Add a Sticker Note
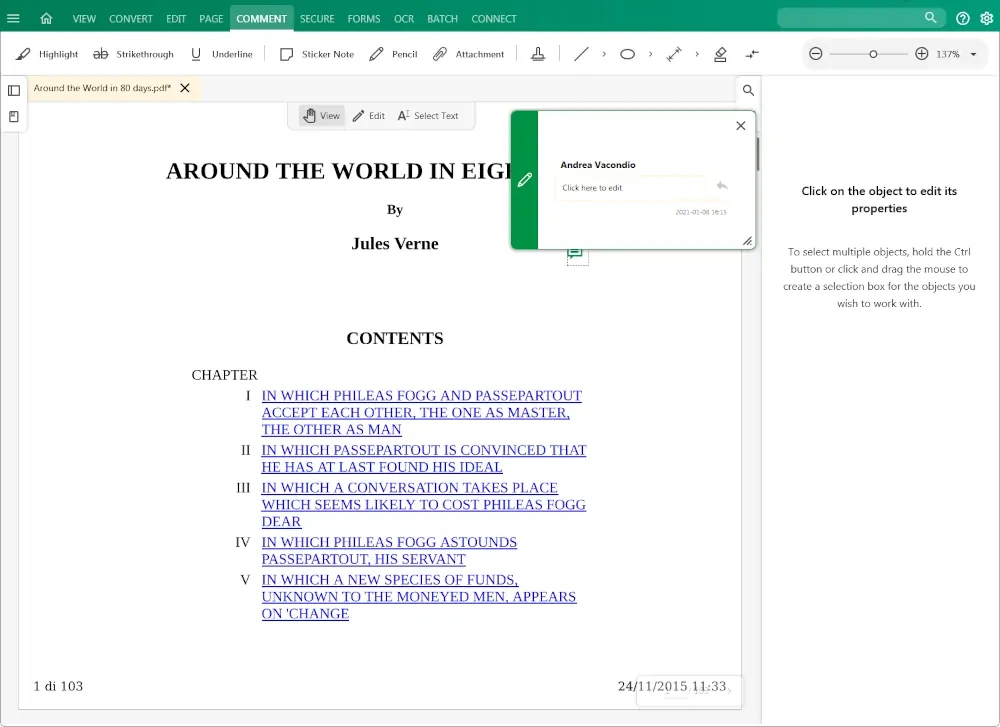 [316, 54]
